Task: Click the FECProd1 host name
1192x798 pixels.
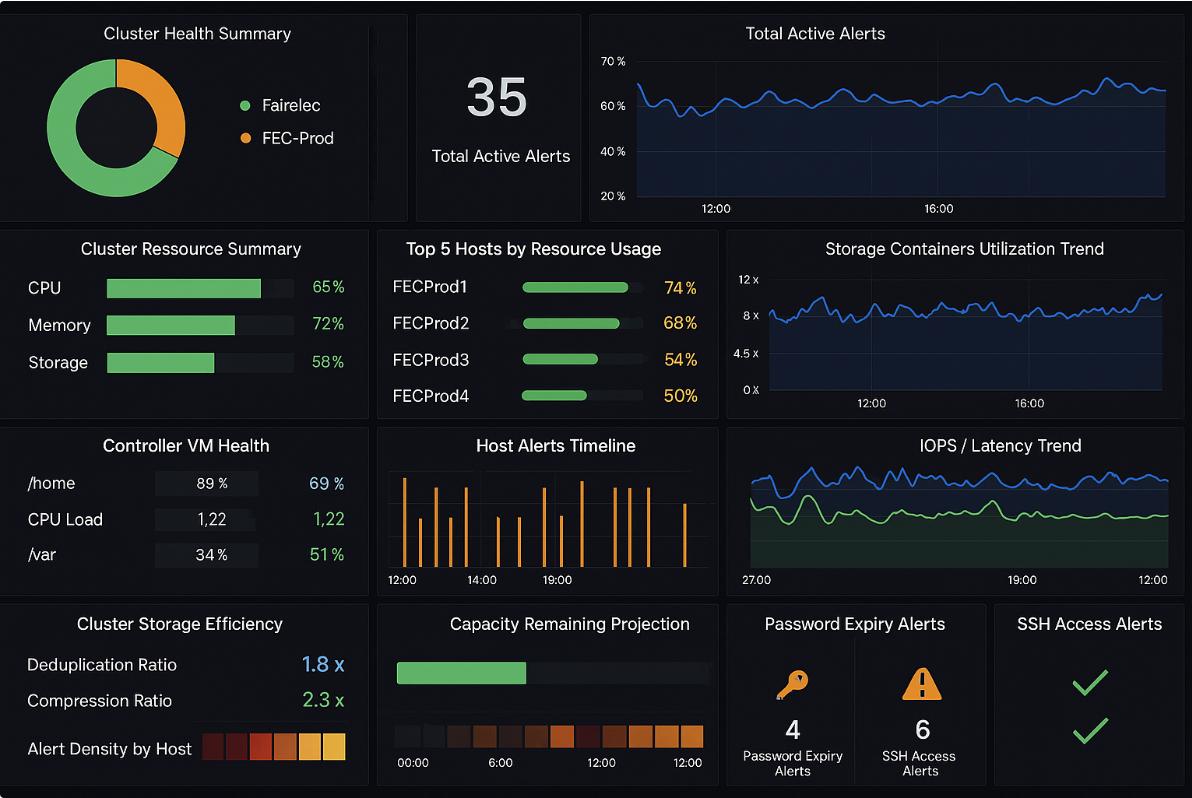Action: pos(430,287)
